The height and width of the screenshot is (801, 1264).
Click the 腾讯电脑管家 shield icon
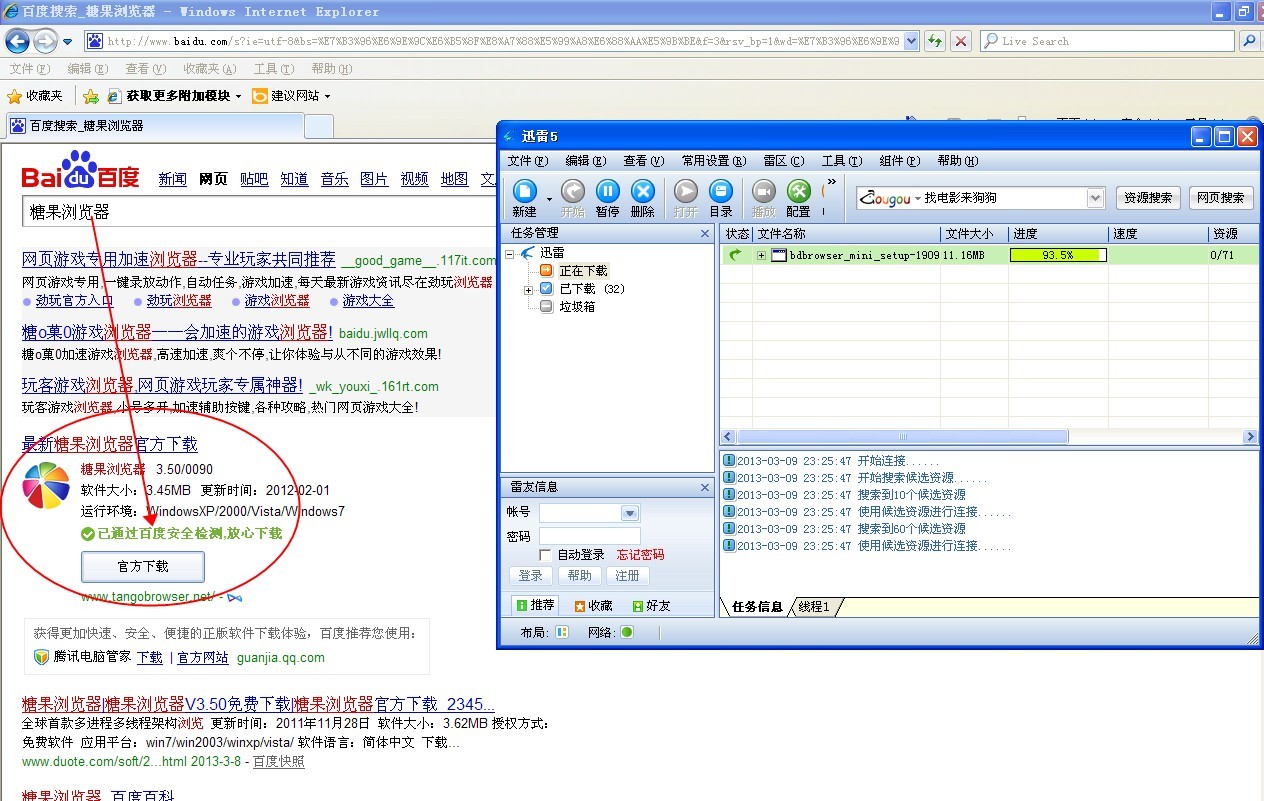[42, 657]
